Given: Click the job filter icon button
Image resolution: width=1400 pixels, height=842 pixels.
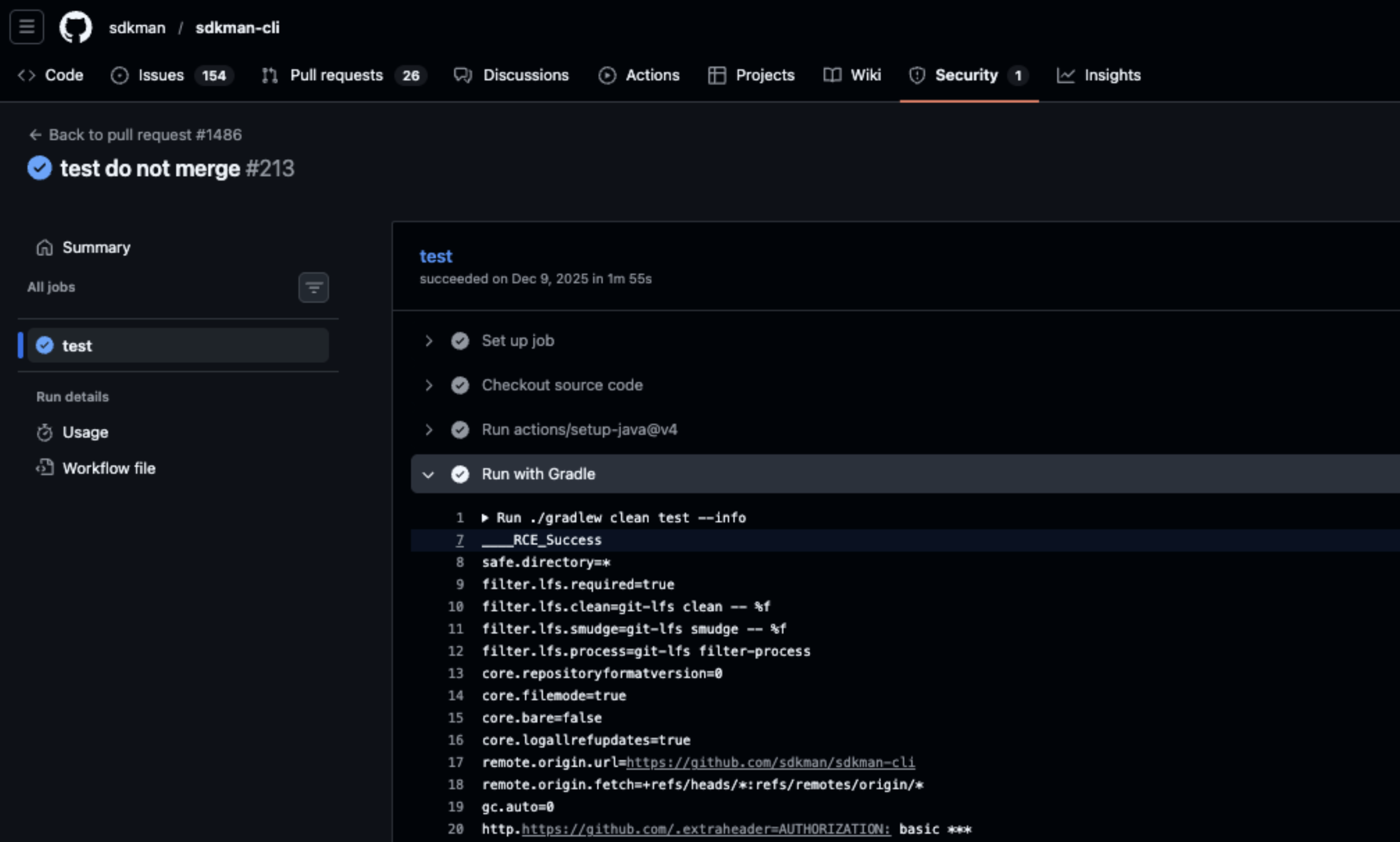Looking at the screenshot, I should [x=313, y=287].
